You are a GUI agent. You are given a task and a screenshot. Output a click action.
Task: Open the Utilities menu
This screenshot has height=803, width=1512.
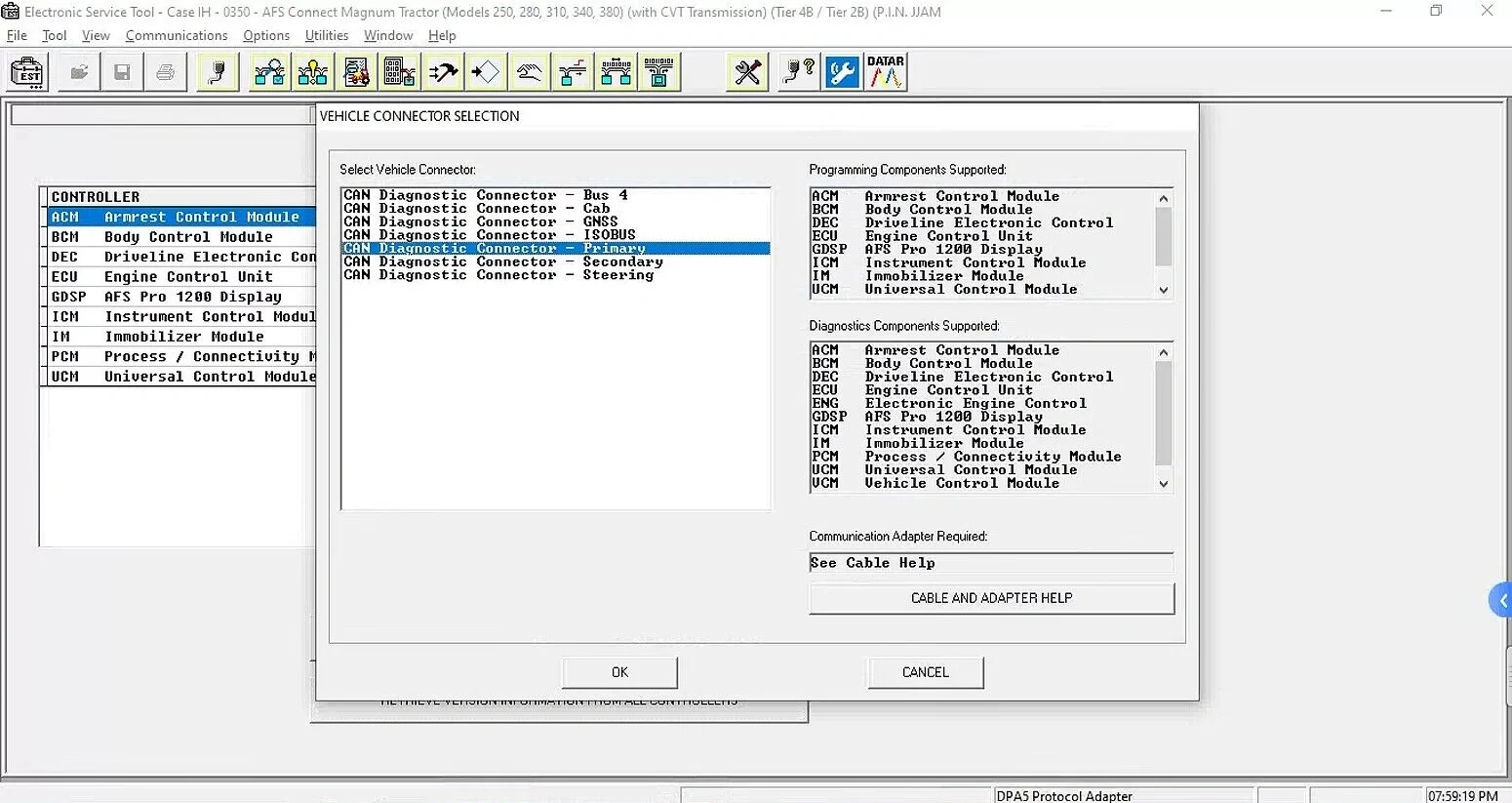(326, 35)
